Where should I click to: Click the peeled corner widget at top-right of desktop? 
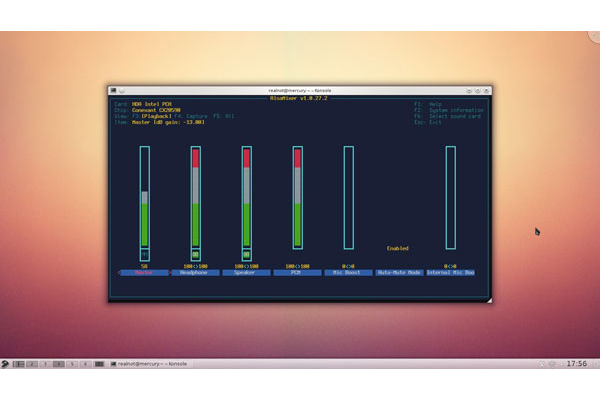(x=594, y=37)
